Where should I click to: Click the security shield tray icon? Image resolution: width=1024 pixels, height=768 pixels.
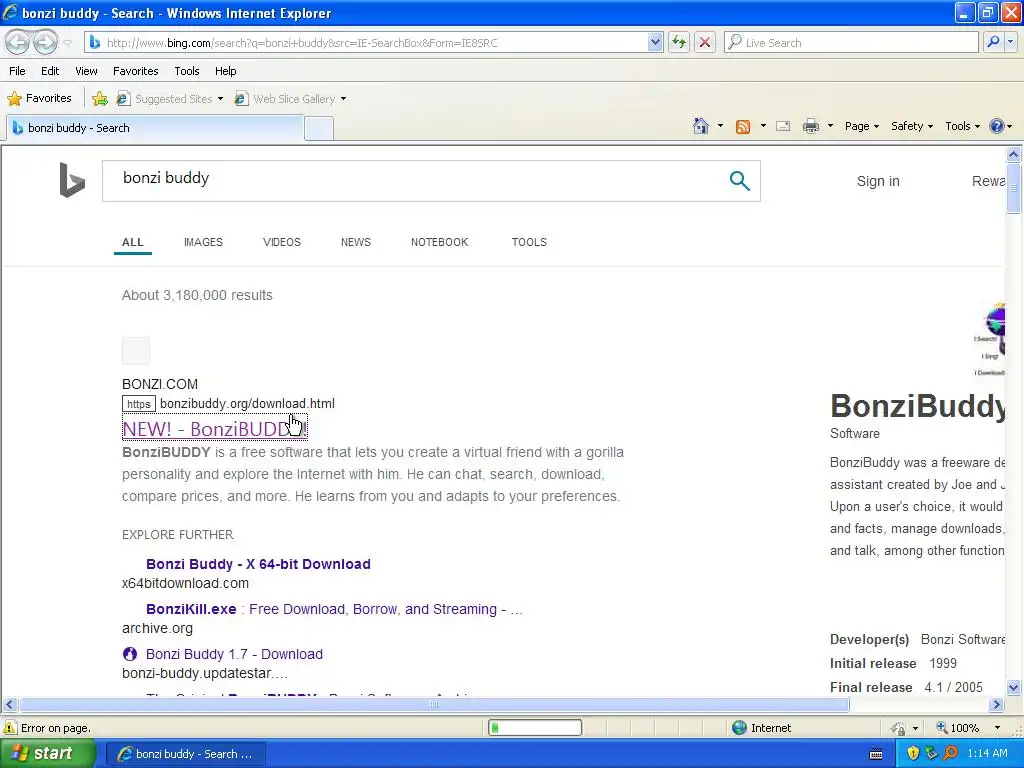point(913,753)
